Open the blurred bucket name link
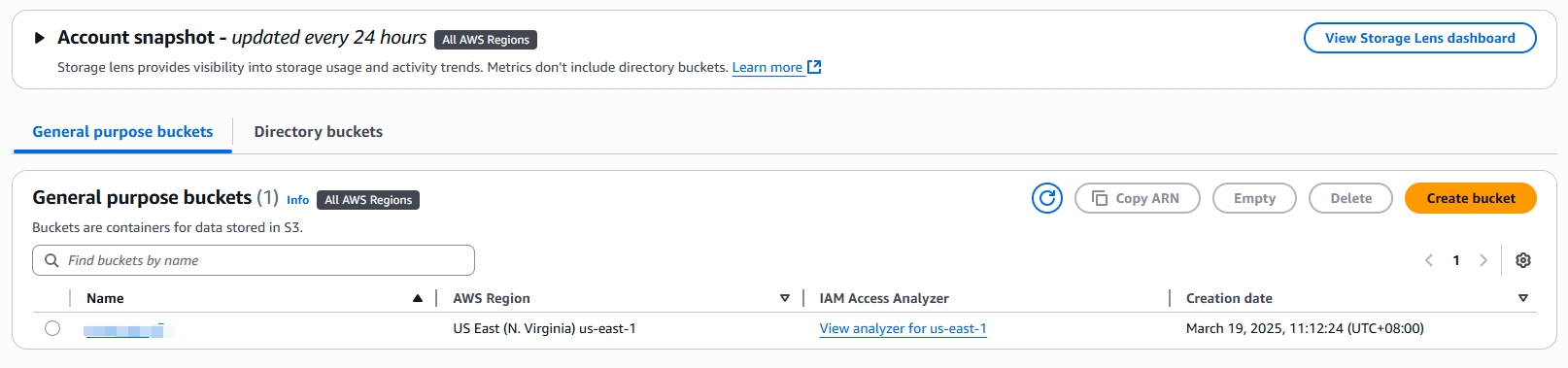Screen dimensions: 1568x368 pyautogui.click(x=128, y=330)
